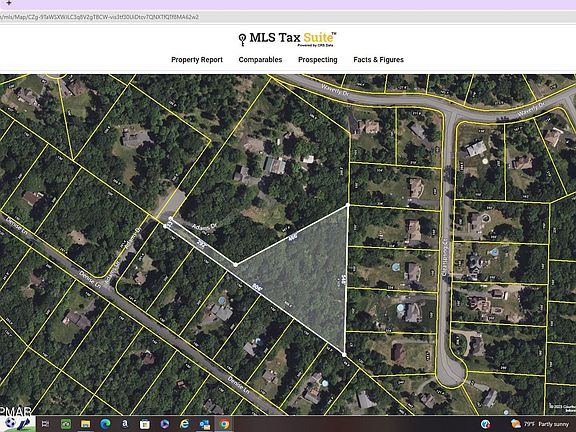The height and width of the screenshot is (432, 576).
Task: Click the browser address bar URL
Action: coord(99,17)
